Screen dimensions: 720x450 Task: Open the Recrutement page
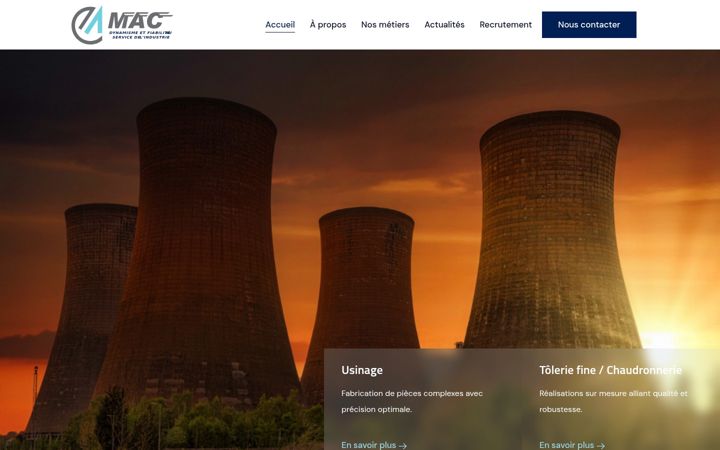506,25
